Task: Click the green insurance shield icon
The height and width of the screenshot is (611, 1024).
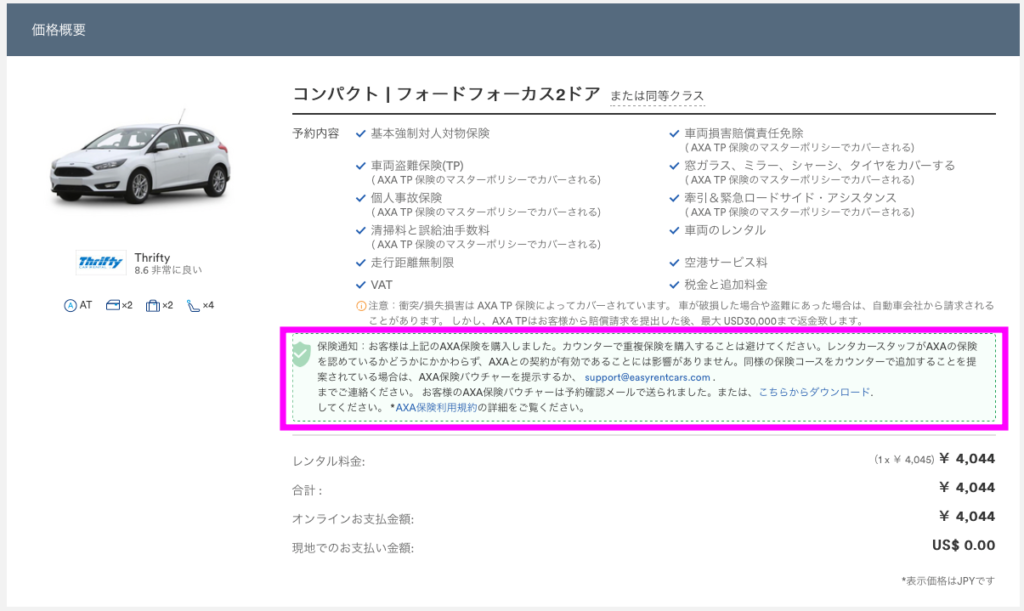Action: (301, 354)
